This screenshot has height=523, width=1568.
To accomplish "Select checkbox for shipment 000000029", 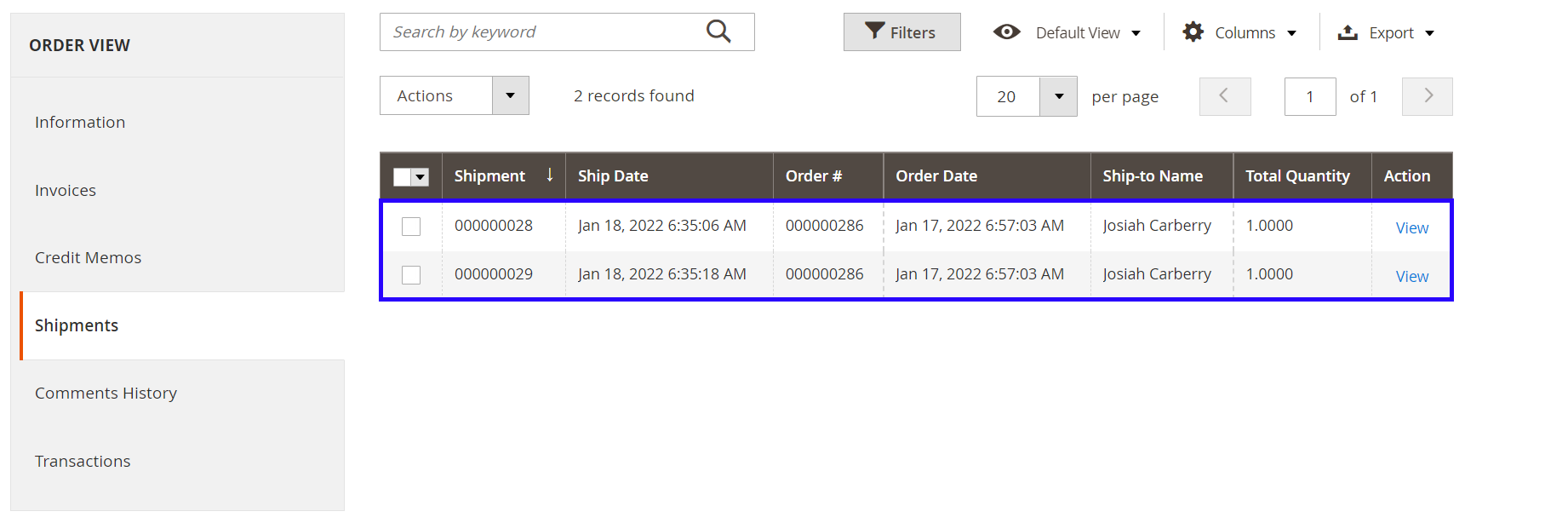I will [x=411, y=275].
